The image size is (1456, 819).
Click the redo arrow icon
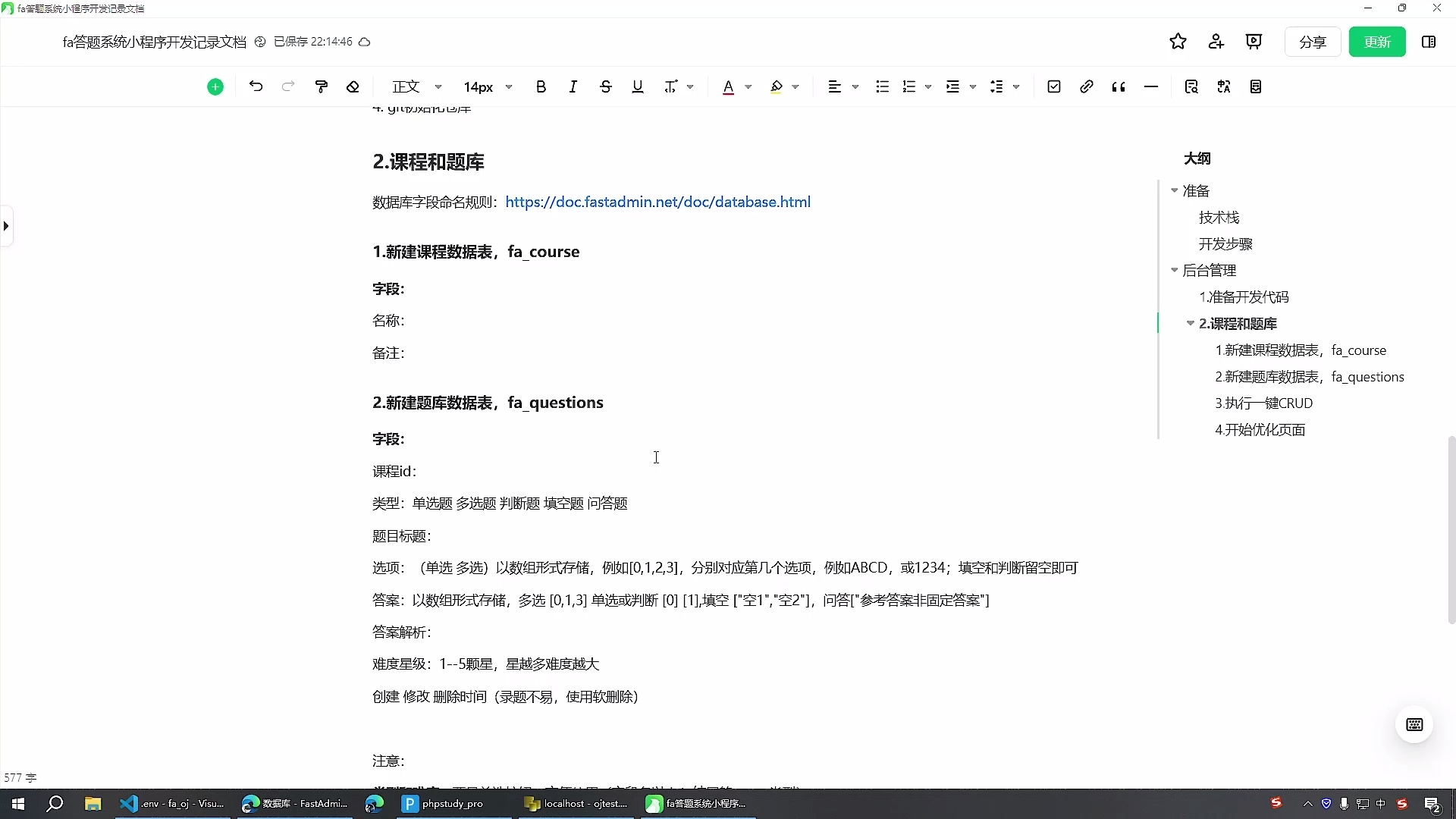point(288,86)
